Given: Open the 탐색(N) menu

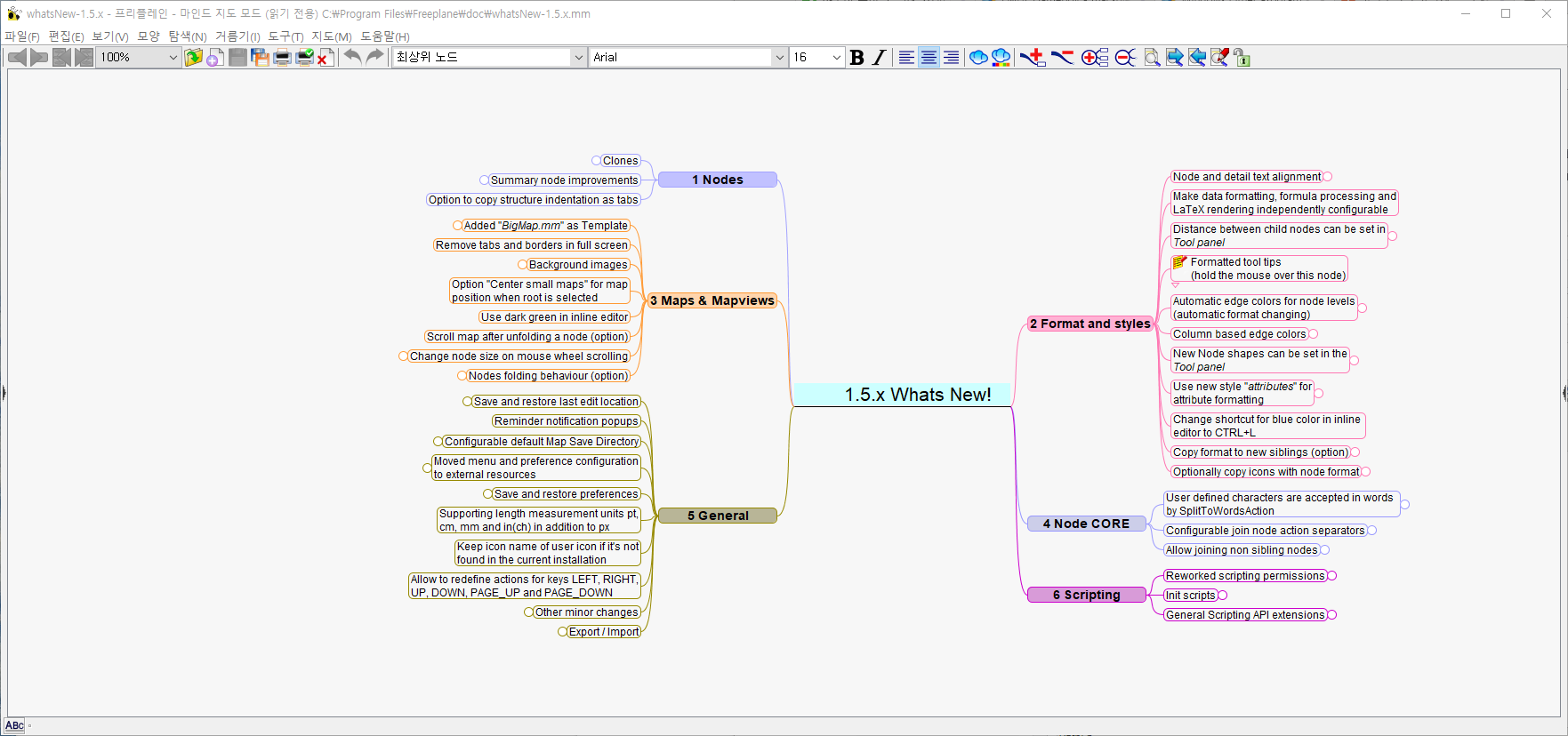Looking at the screenshot, I should click(x=188, y=36).
